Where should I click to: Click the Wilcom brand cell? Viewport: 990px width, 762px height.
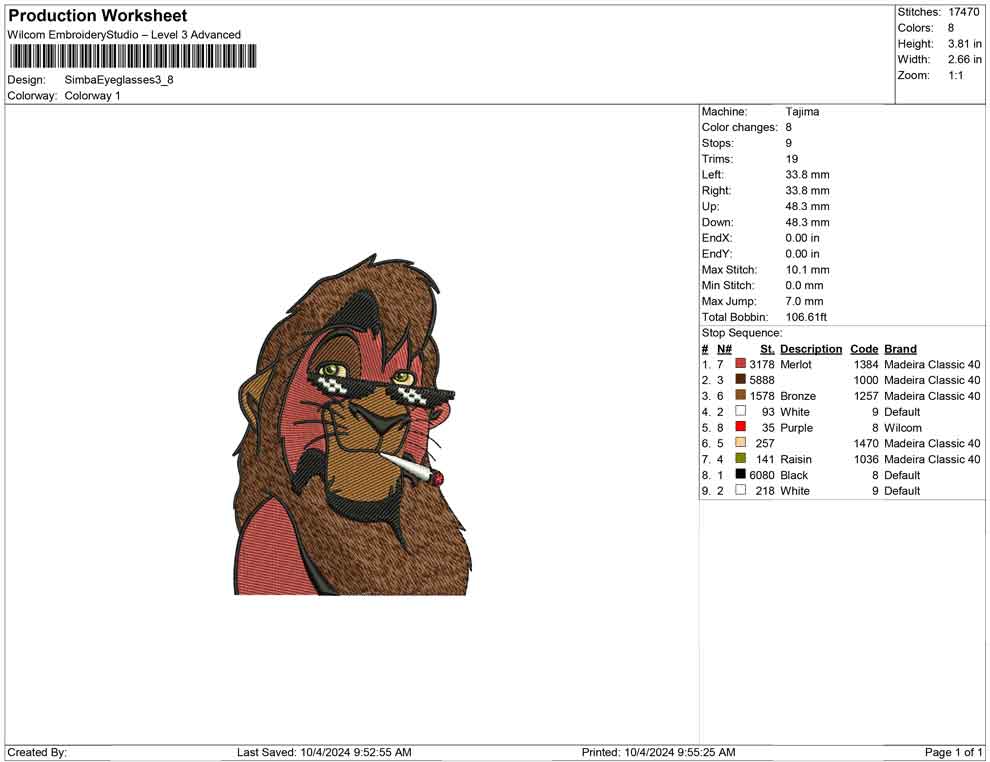coord(903,427)
